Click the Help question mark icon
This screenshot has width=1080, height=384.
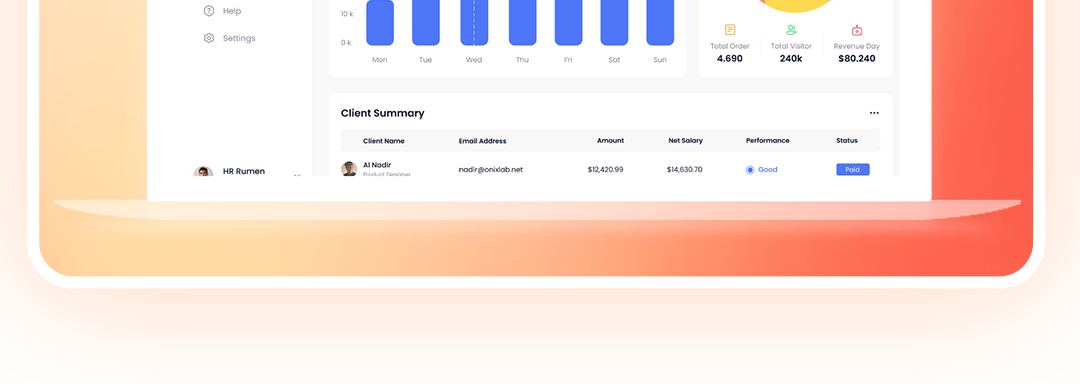[x=209, y=11]
